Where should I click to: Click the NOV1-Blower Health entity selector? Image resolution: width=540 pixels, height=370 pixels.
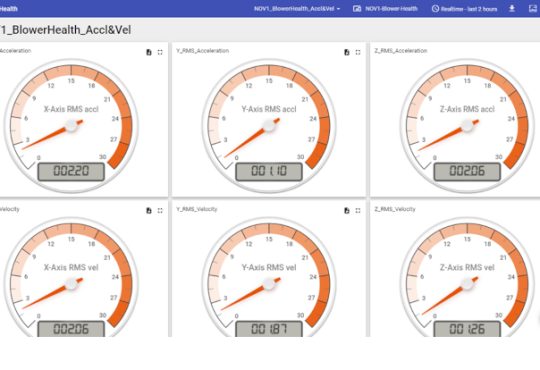click(385, 9)
